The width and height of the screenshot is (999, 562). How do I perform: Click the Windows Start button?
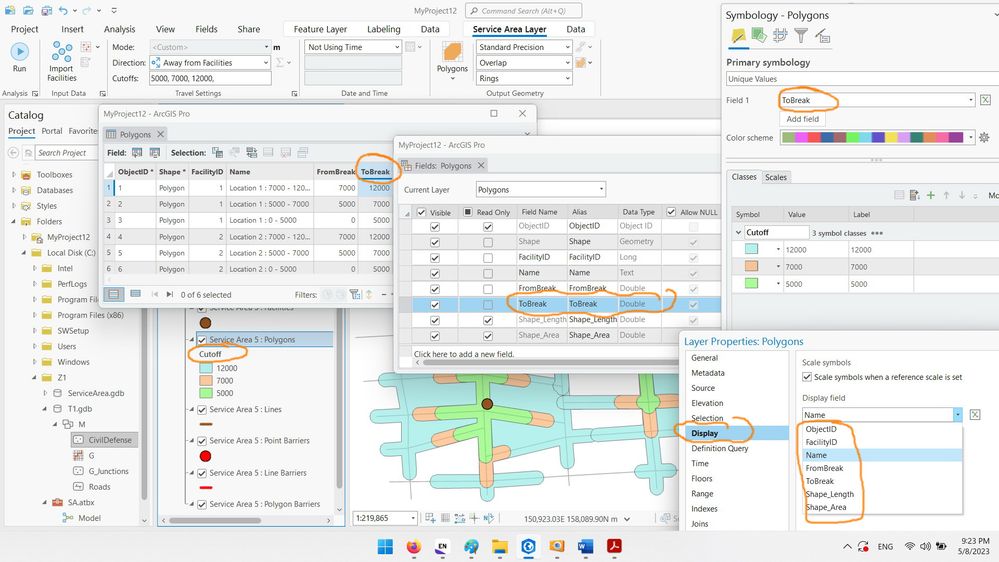point(384,546)
